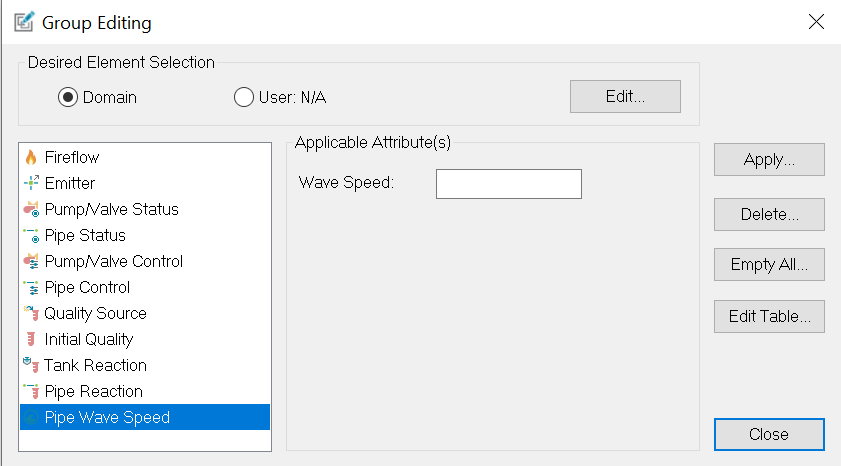Viewport: 841px width, 466px height.
Task: Choose the User: N/A radio option
Action: pyautogui.click(x=243, y=98)
